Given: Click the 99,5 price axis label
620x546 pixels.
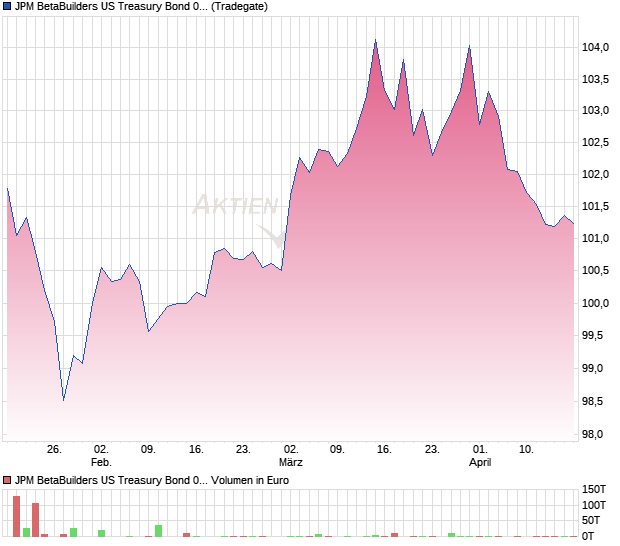Looking at the screenshot, I should (x=592, y=336).
